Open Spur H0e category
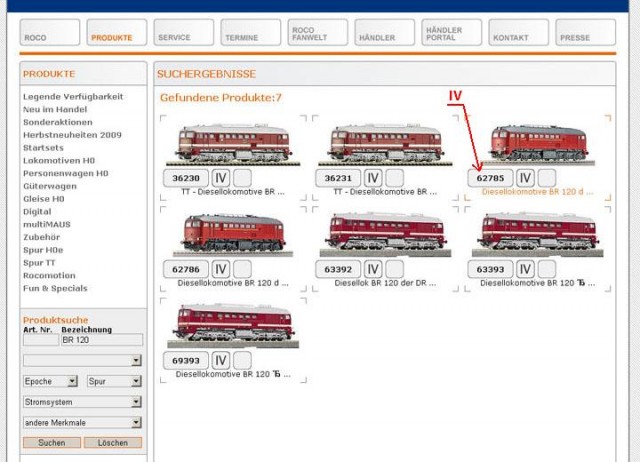This screenshot has height=462, width=640. tap(43, 250)
